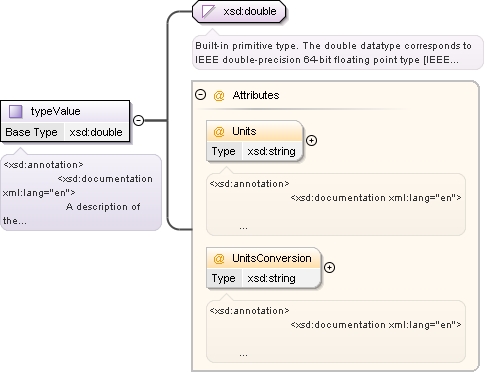491x373 pixels.
Task: Click the @ icon beside Attributes heading
Action: point(219,96)
